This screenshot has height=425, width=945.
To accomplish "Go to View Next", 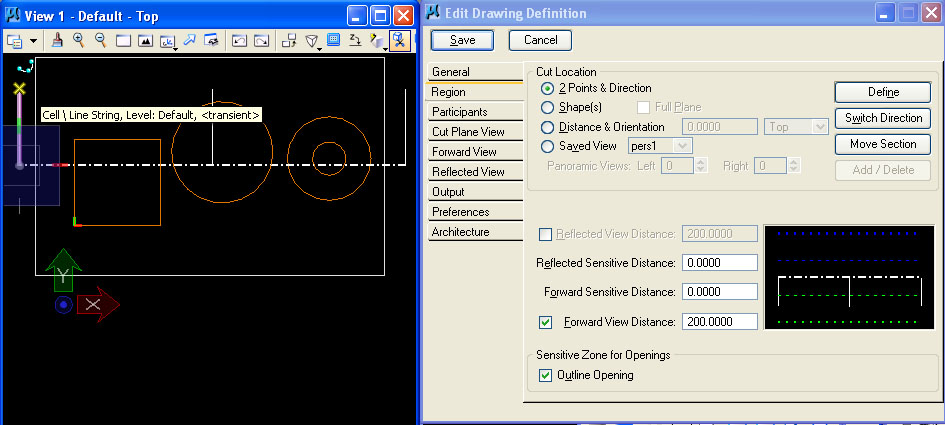I will tap(261, 41).
